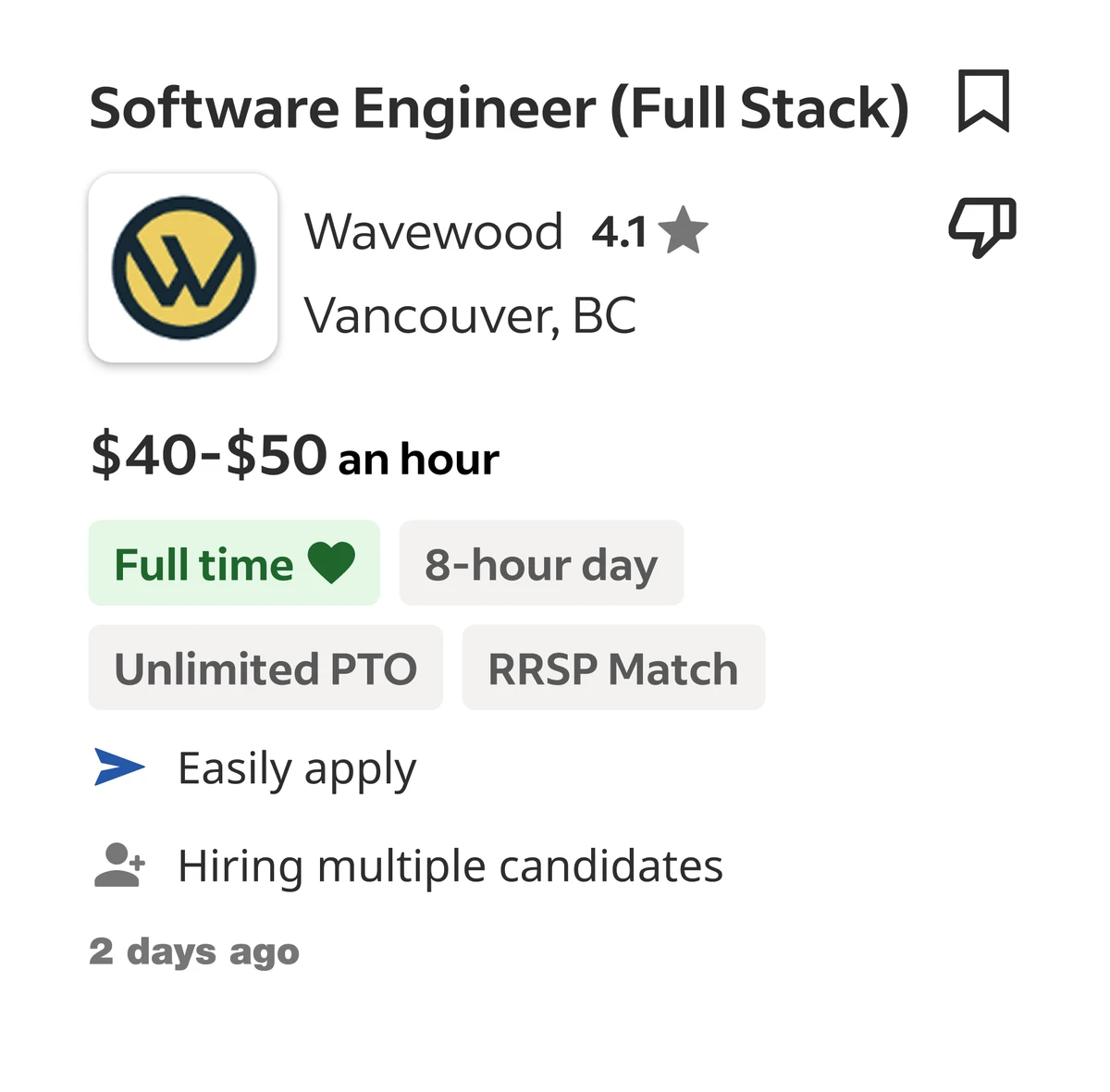Click the $40-$50 an hour salary
The width and height of the screenshot is (1110, 1092).
coord(295,456)
